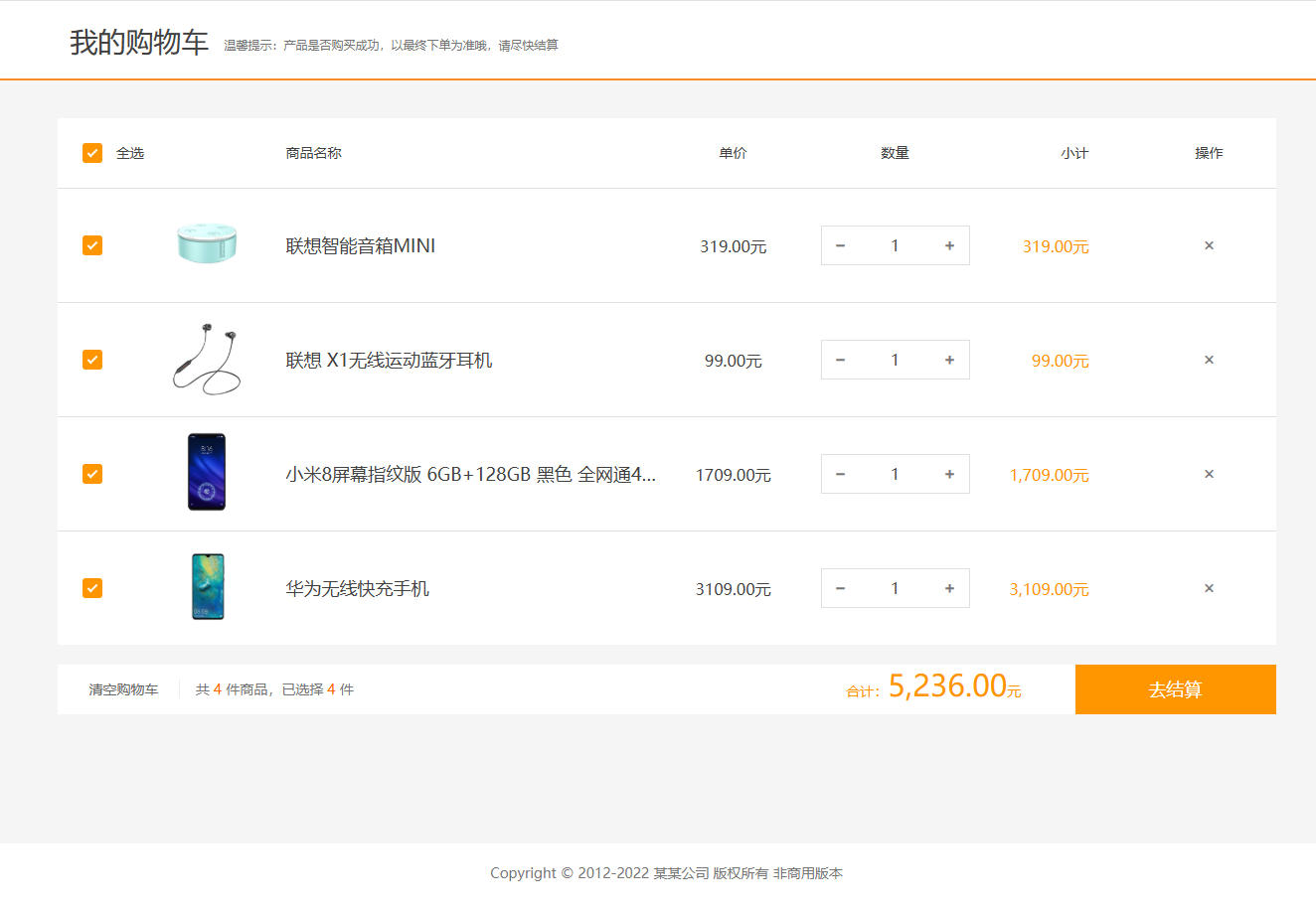Decrease quantity of 小米8屏幕指纹版
The image size is (1316, 910).
tap(841, 474)
